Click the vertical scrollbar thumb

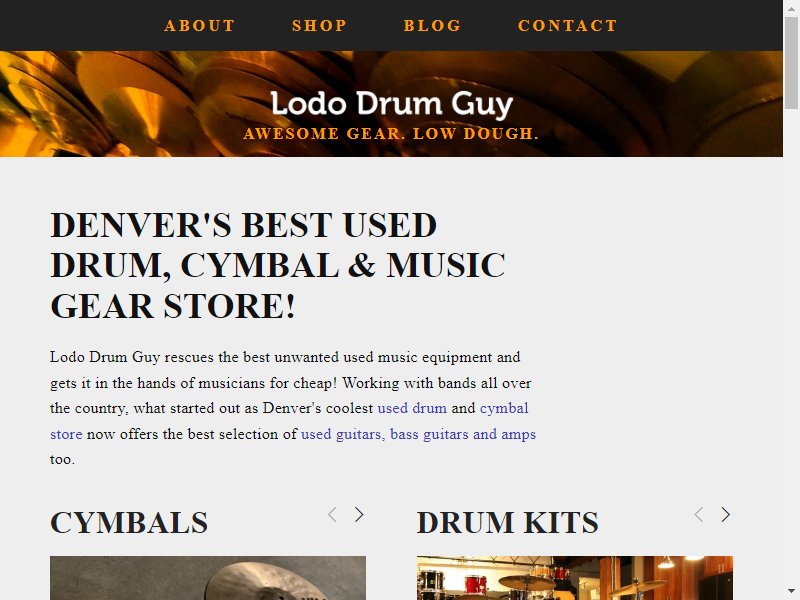pyautogui.click(x=791, y=63)
